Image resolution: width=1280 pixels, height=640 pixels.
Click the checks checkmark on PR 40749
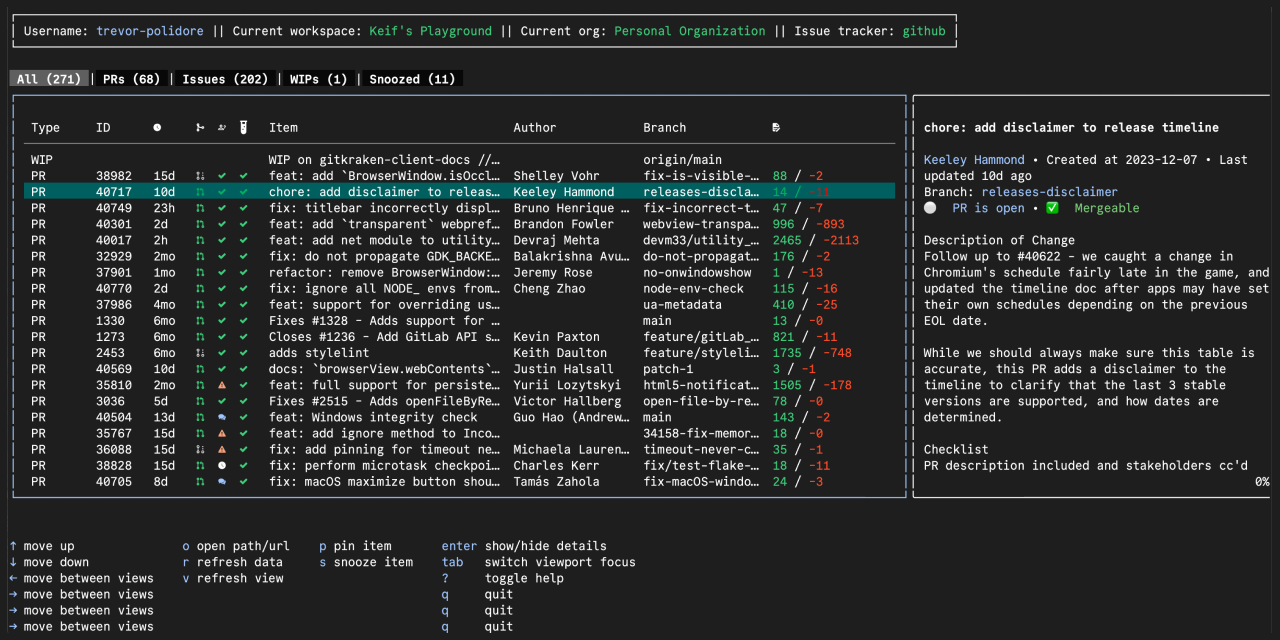point(243,208)
